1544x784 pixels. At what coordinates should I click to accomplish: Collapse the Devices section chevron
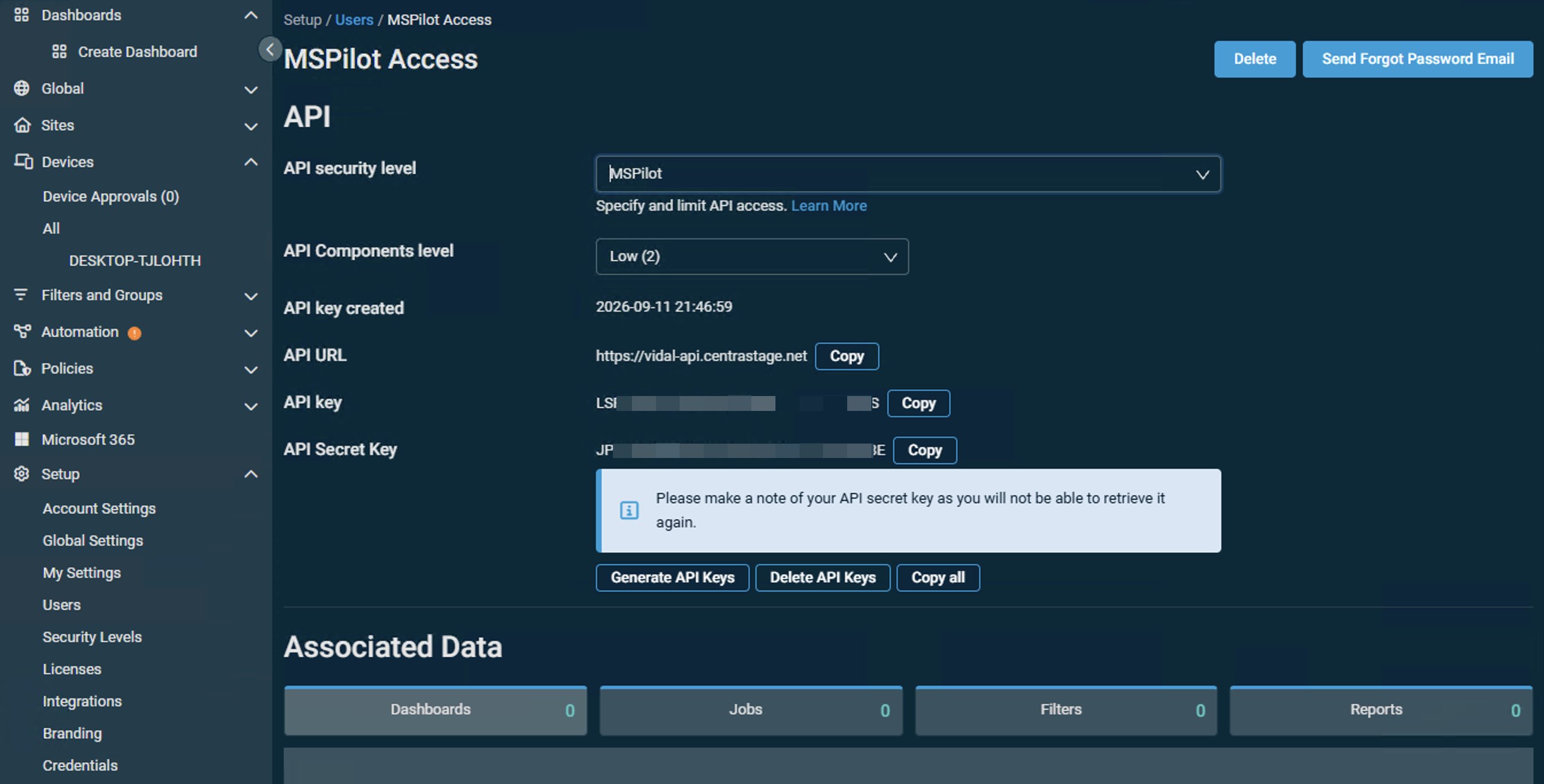(x=251, y=161)
